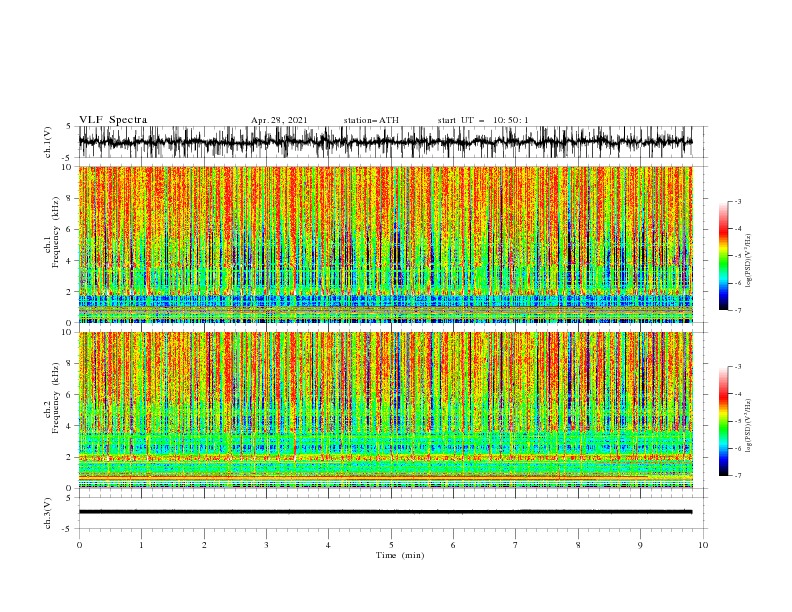Click the flat ch.3 voltage trace
Screen dimensions: 792x612
click(385, 512)
